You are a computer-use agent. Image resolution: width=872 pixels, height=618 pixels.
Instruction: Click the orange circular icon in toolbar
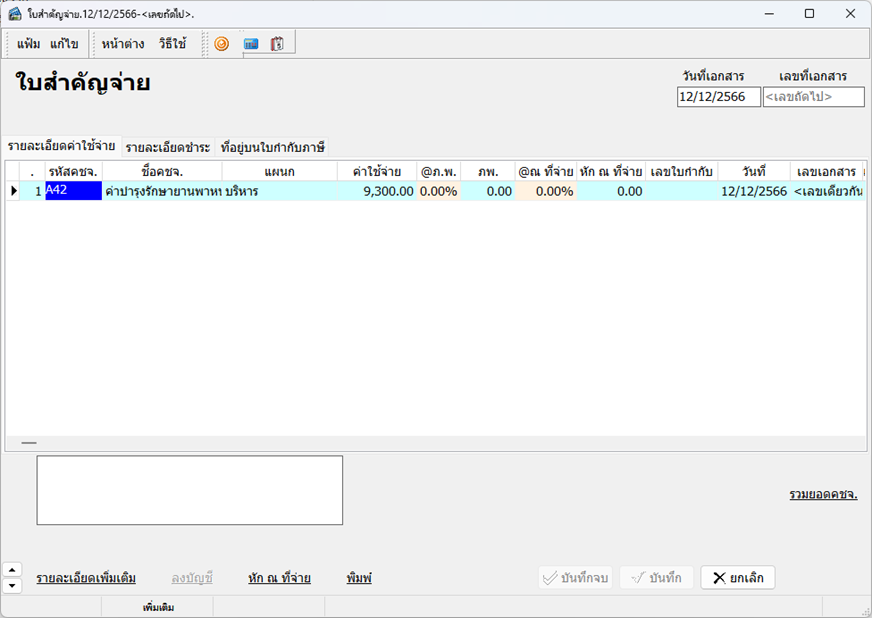point(222,44)
